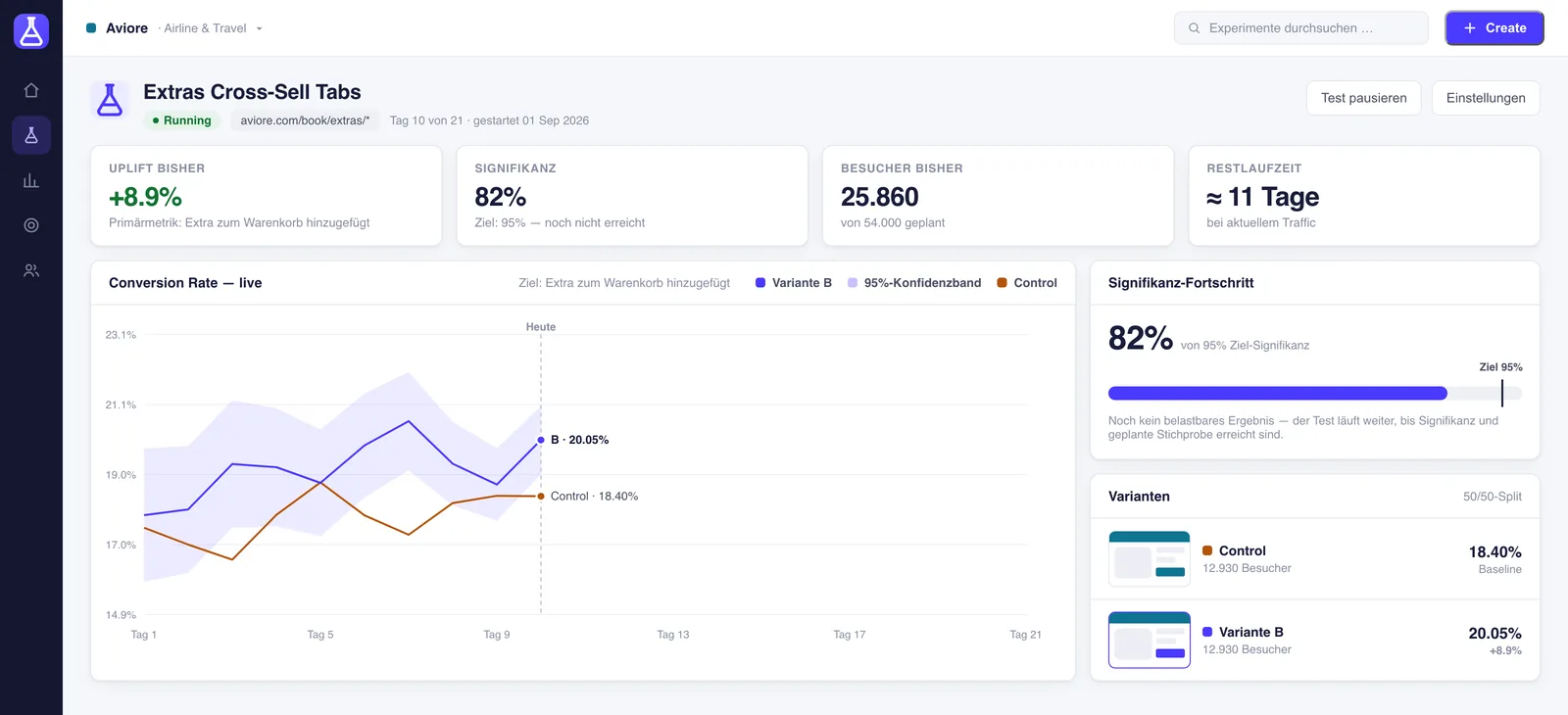This screenshot has height=715, width=1568.
Task: Click the +8.9% uplift value
Action: coord(145,197)
